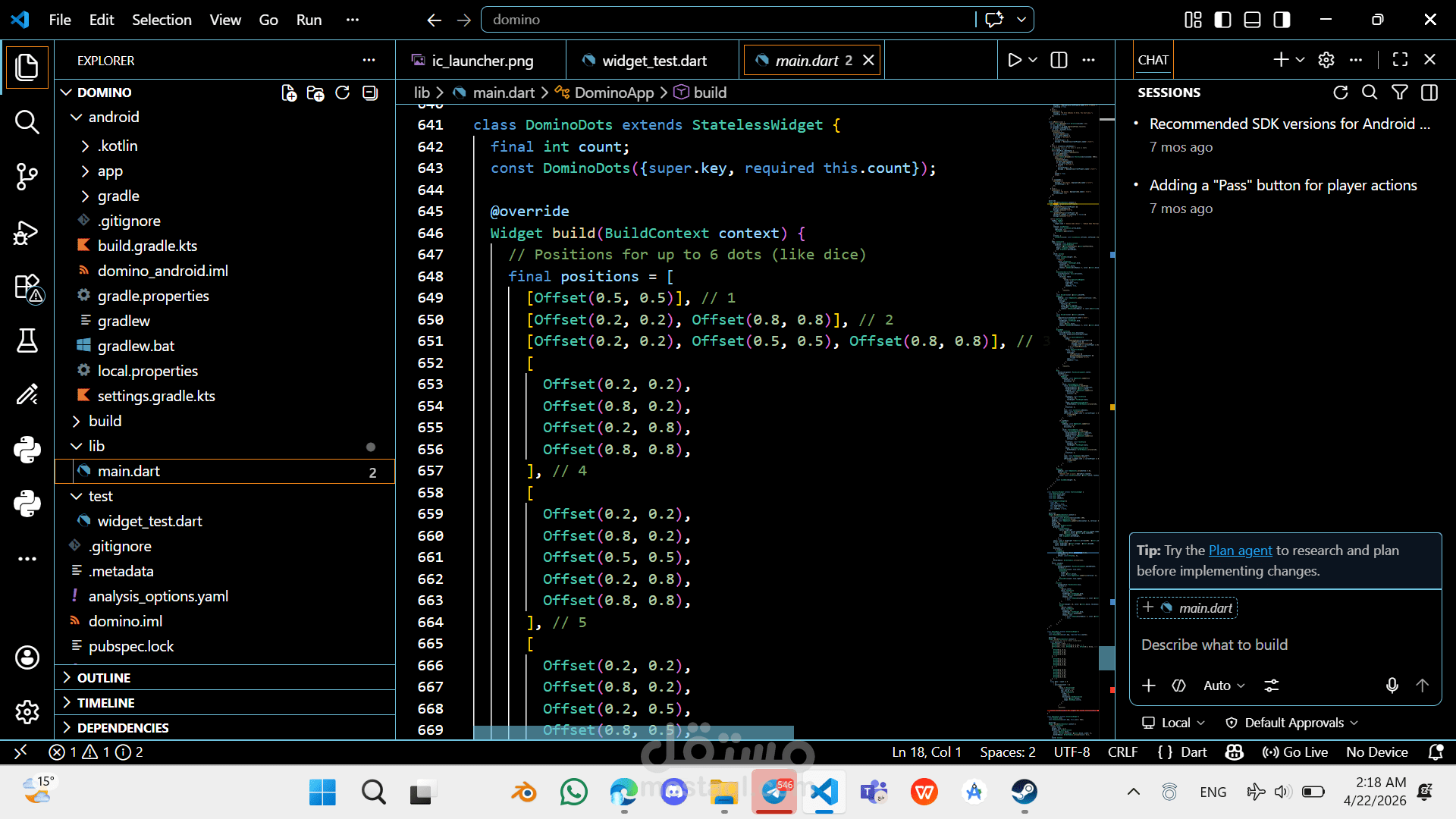
Task: Click New File icon in Explorer
Action: (x=289, y=93)
